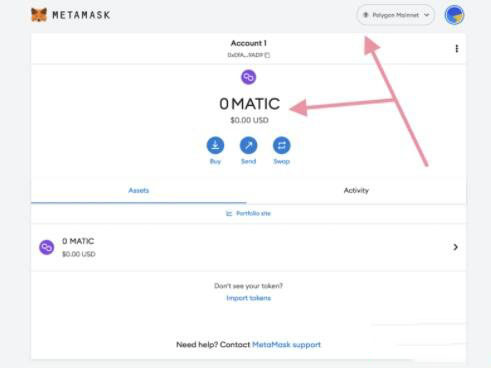
Task: Click the $0.00 USD value in asset row
Action: click(79, 254)
